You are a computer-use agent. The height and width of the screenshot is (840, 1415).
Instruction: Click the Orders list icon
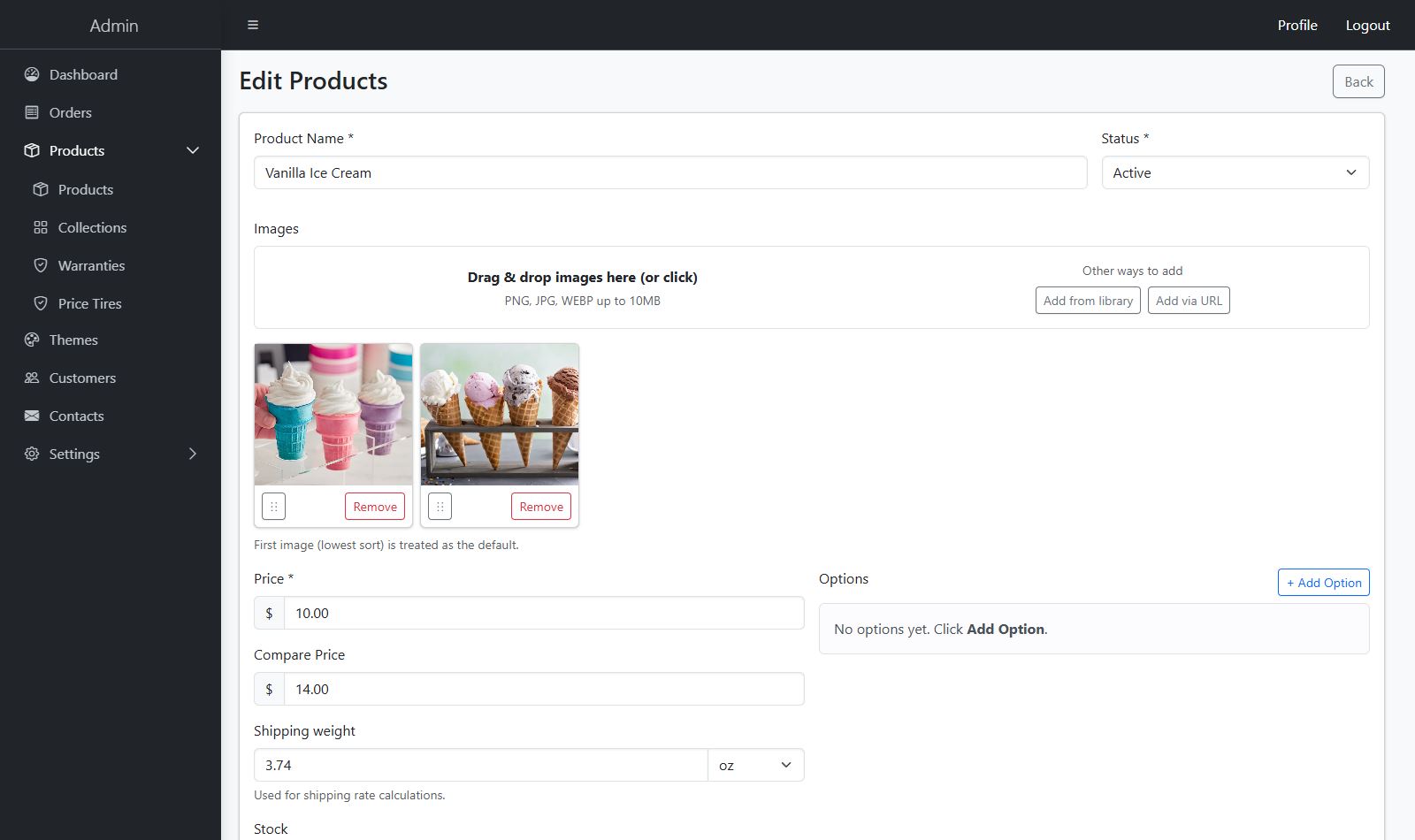coord(32,112)
